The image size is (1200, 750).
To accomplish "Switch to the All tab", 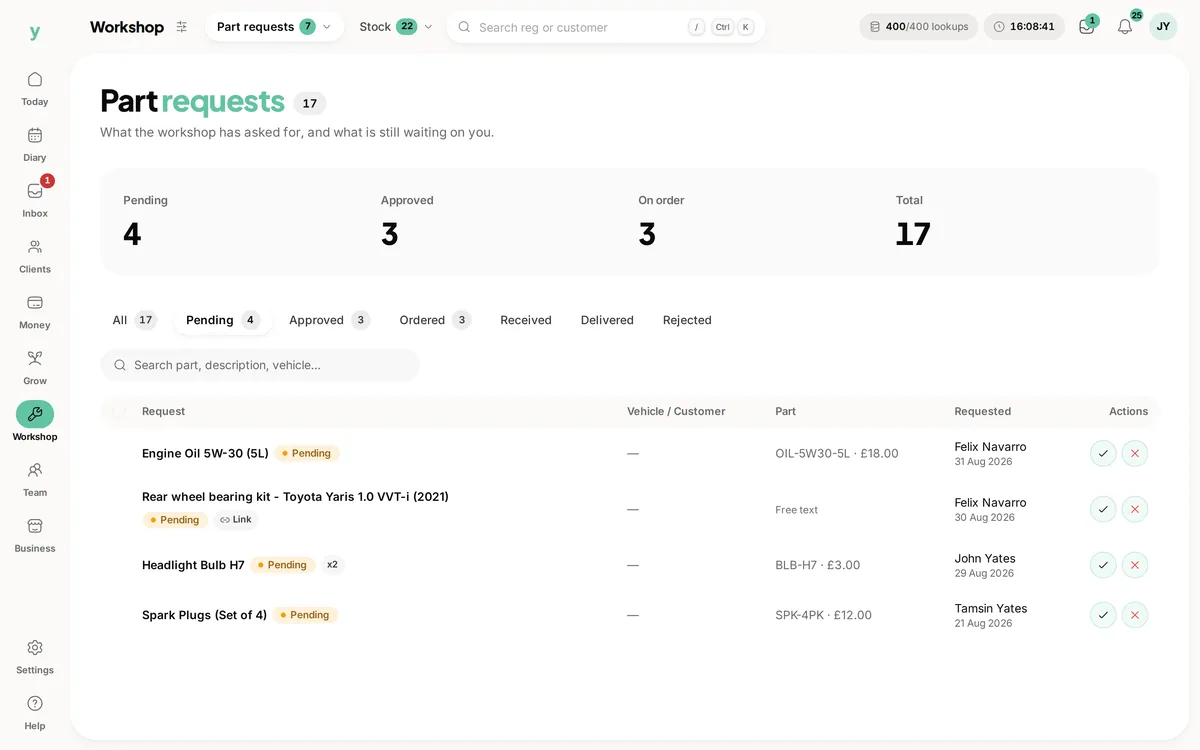I will pos(134,320).
